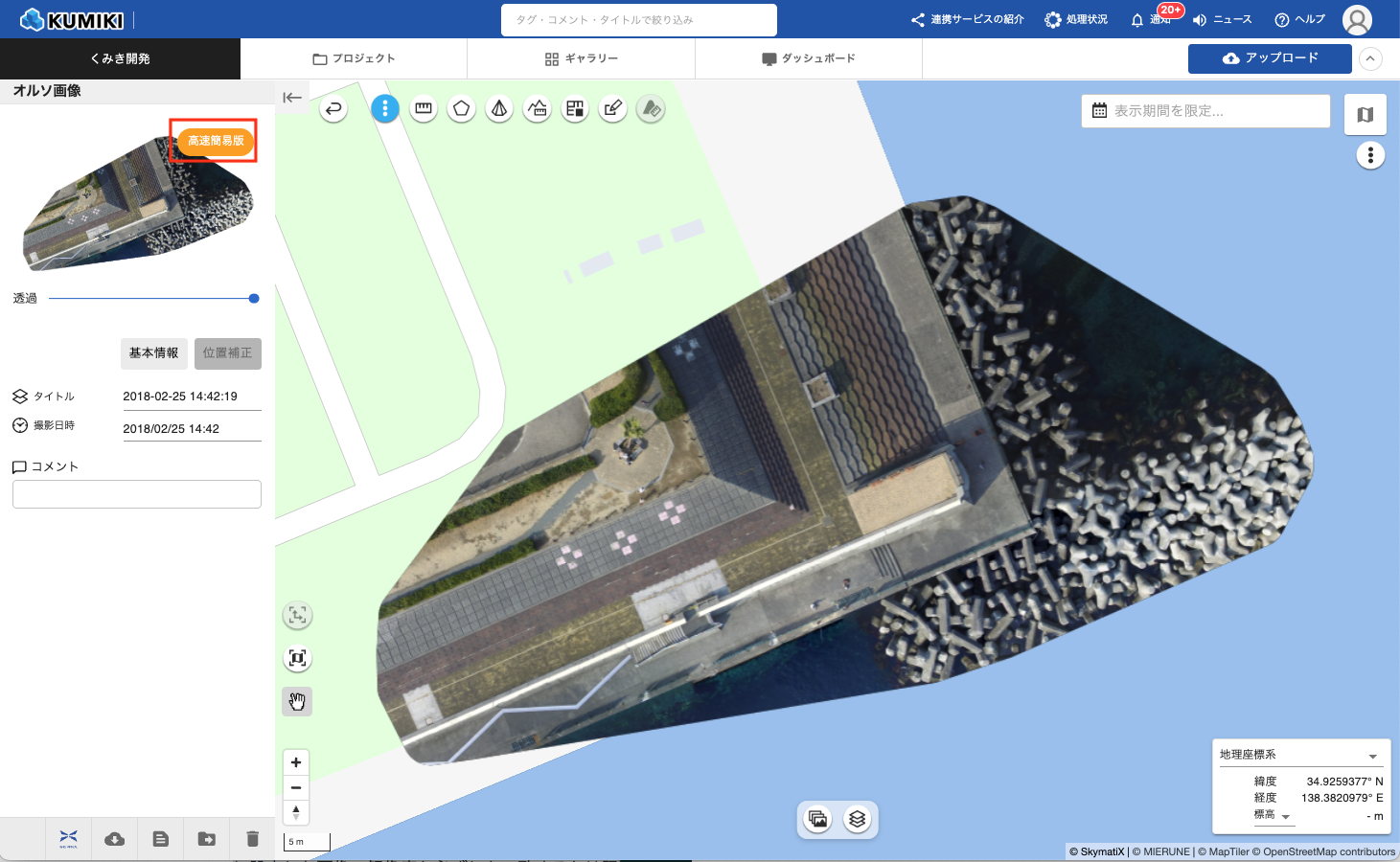Image resolution: width=1400 pixels, height=862 pixels.
Task: Collapse the header with the chevron-up button
Action: [1371, 58]
